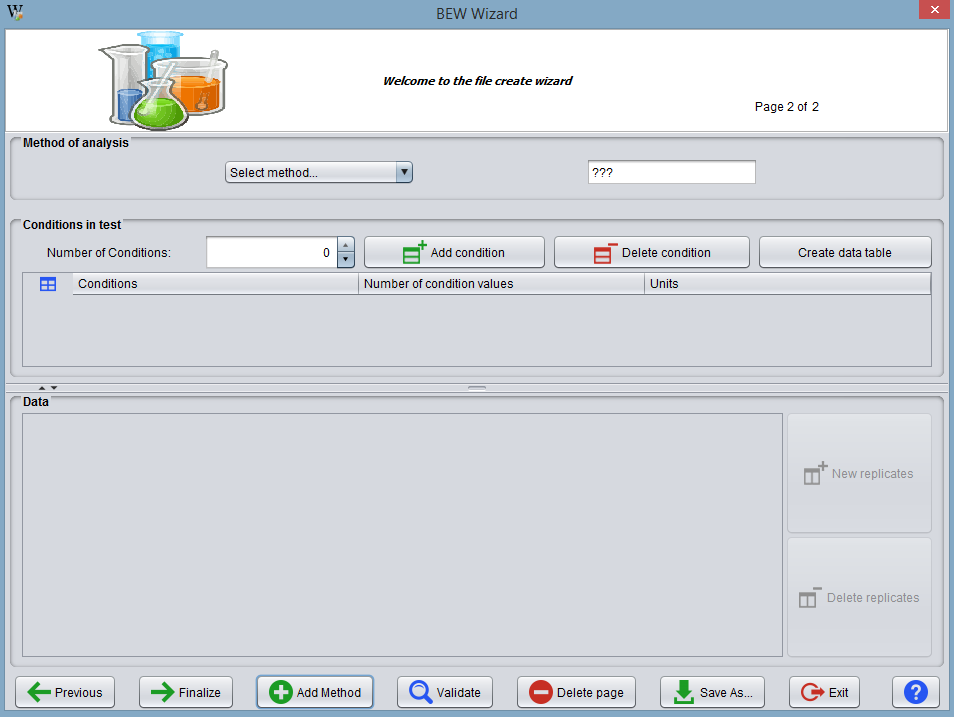Click the Delete page button
This screenshot has width=954, height=717.
coord(576,692)
